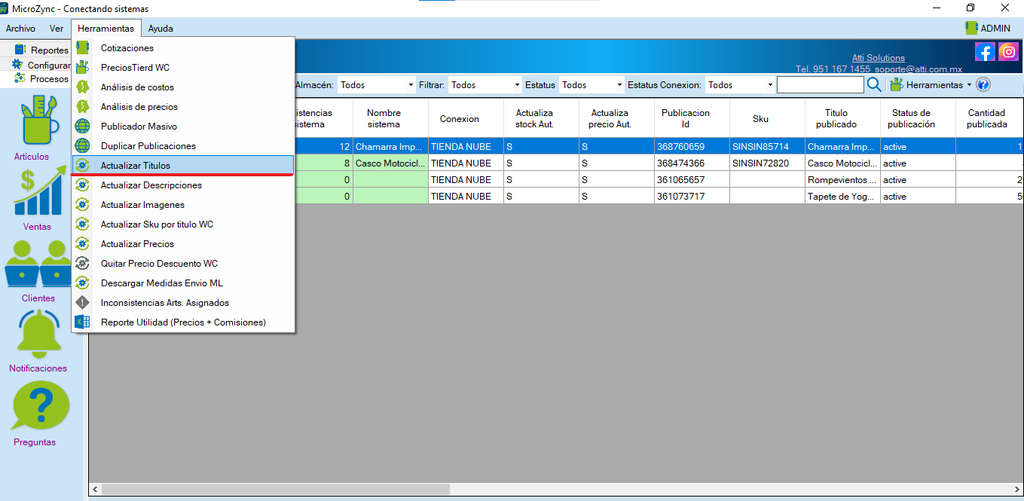Click the horizontal scrollbar right arrow
This screenshot has width=1024, height=501.
coord(1017,489)
